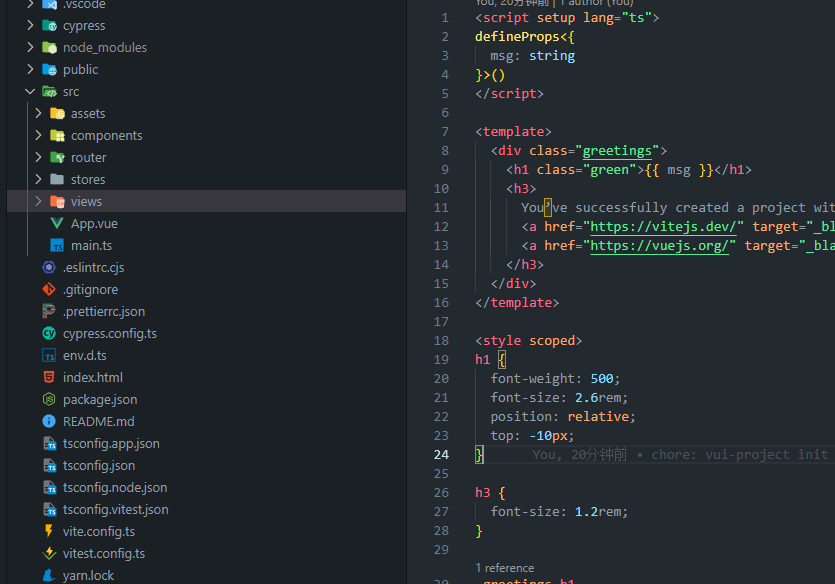The image size is (835, 584).
Task: Open App.vue in the explorer
Action: [x=94, y=224]
